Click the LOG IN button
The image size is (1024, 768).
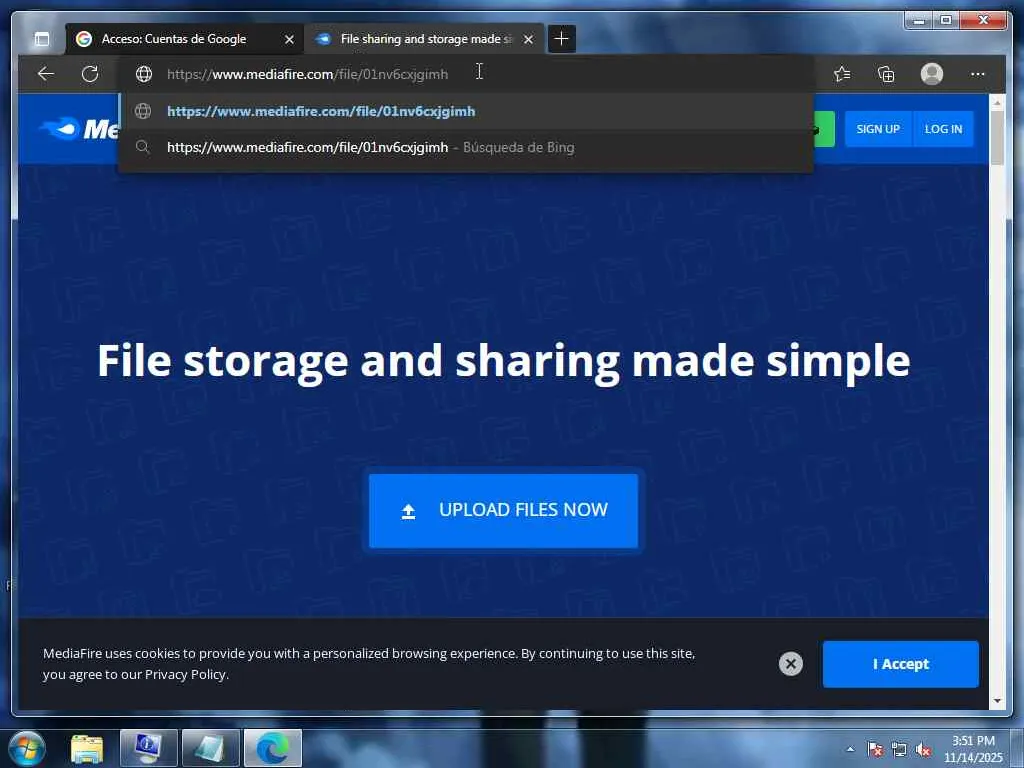pos(943,129)
